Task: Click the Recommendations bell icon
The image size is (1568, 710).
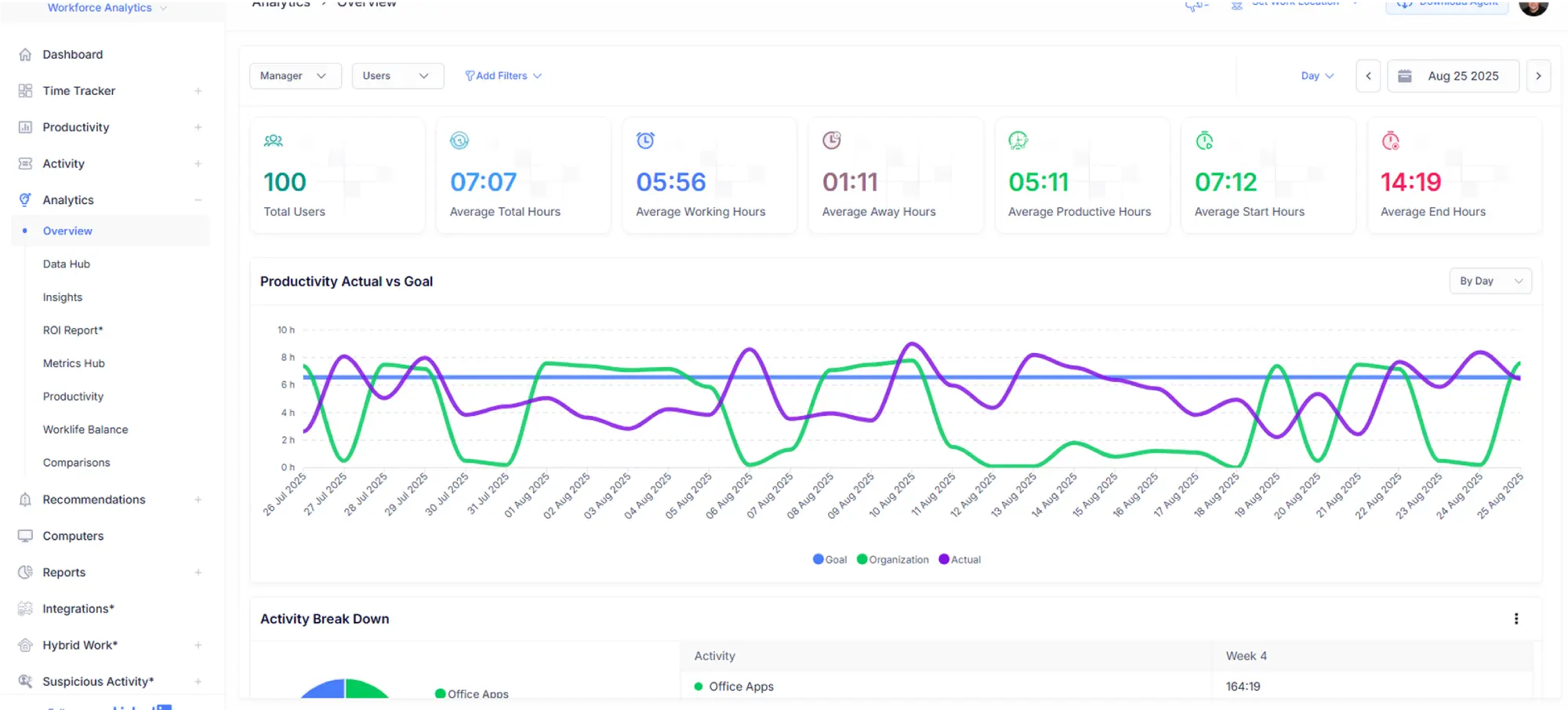Action: pyautogui.click(x=25, y=500)
